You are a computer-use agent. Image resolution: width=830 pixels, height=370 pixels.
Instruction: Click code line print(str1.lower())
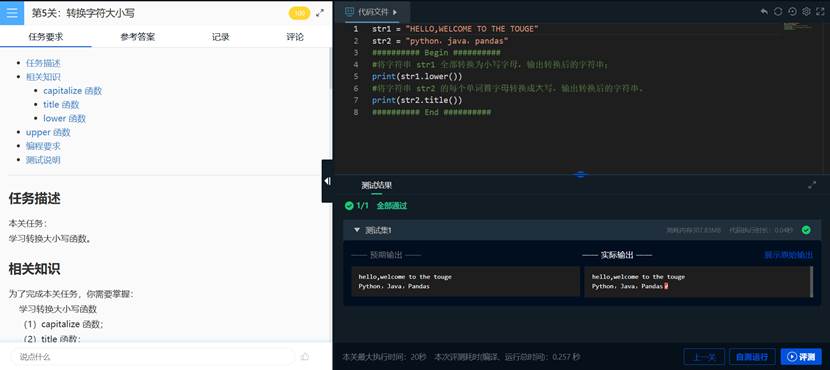point(417,76)
